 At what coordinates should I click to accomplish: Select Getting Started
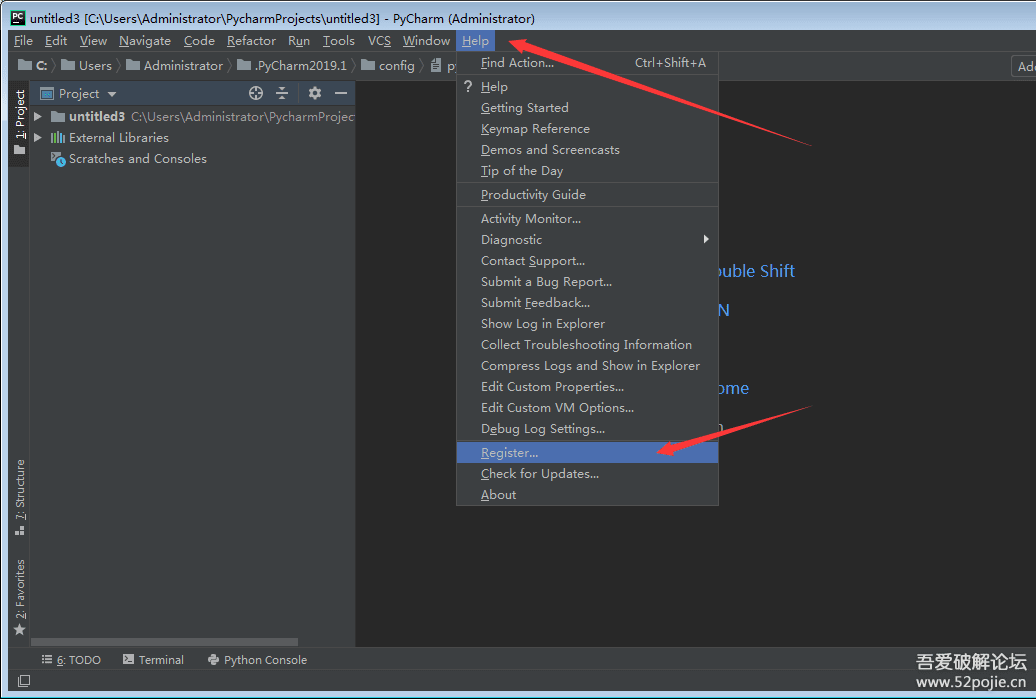pos(587,108)
